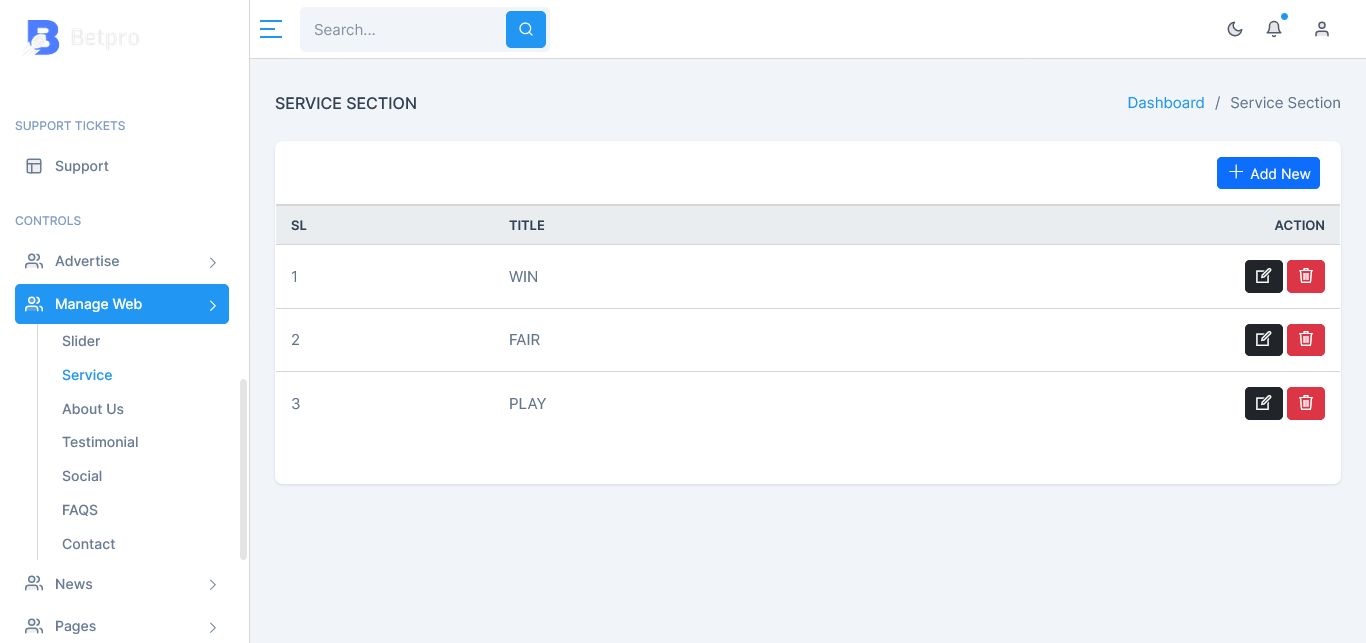This screenshot has height=643, width=1366.
Task: Toggle dark mode with moon icon
Action: (1235, 29)
